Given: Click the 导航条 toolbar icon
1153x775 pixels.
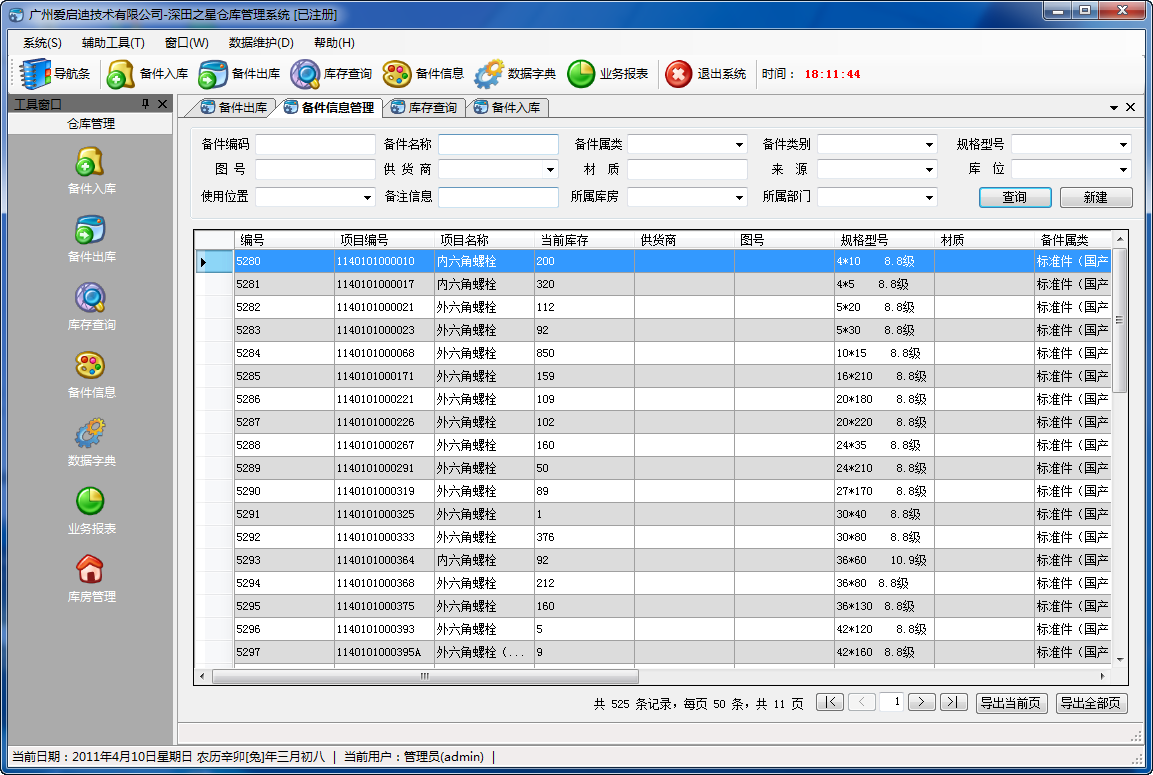Looking at the screenshot, I should point(35,74).
